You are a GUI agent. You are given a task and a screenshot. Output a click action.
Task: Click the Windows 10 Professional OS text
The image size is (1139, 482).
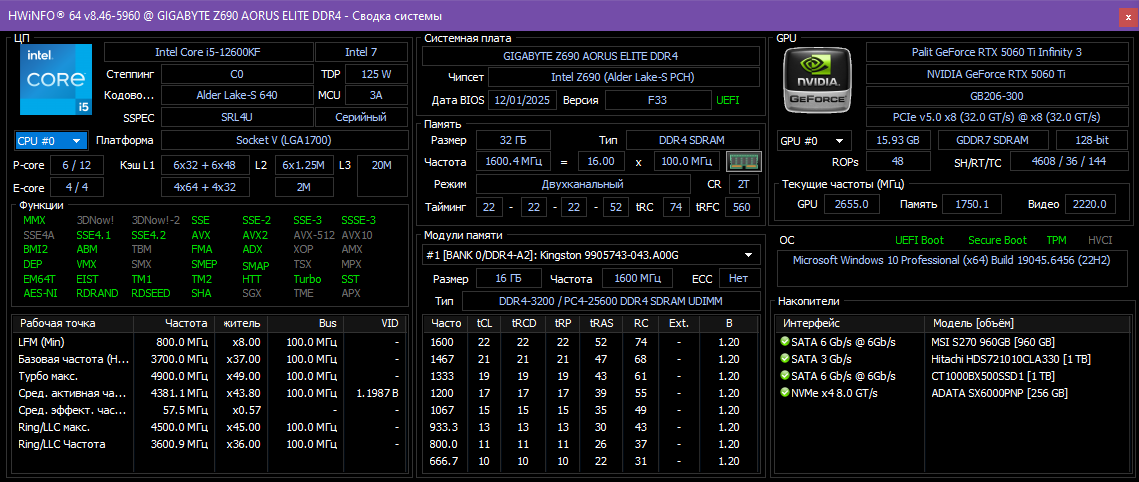[951, 259]
